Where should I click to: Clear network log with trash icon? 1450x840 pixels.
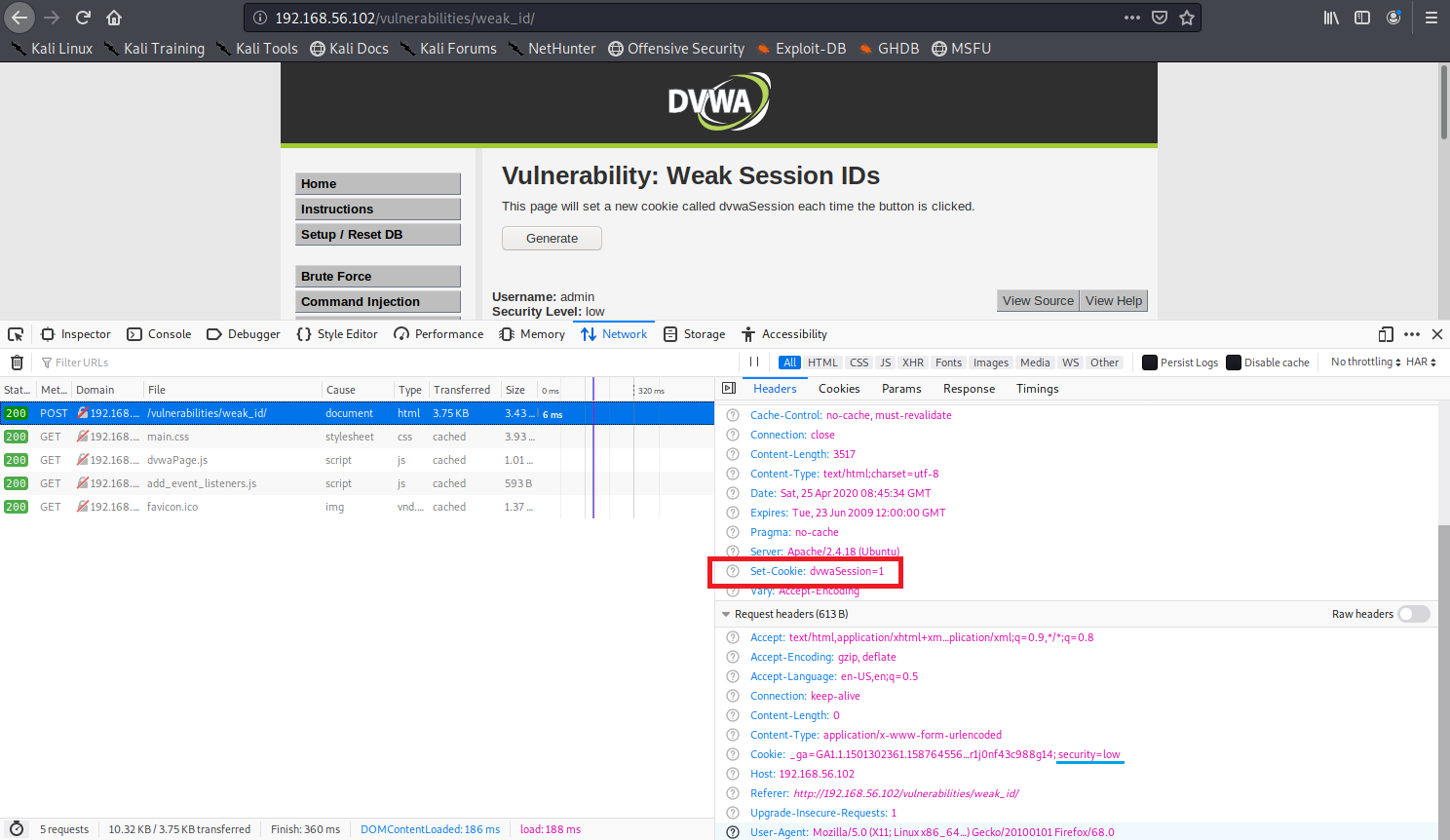pyautogui.click(x=17, y=363)
